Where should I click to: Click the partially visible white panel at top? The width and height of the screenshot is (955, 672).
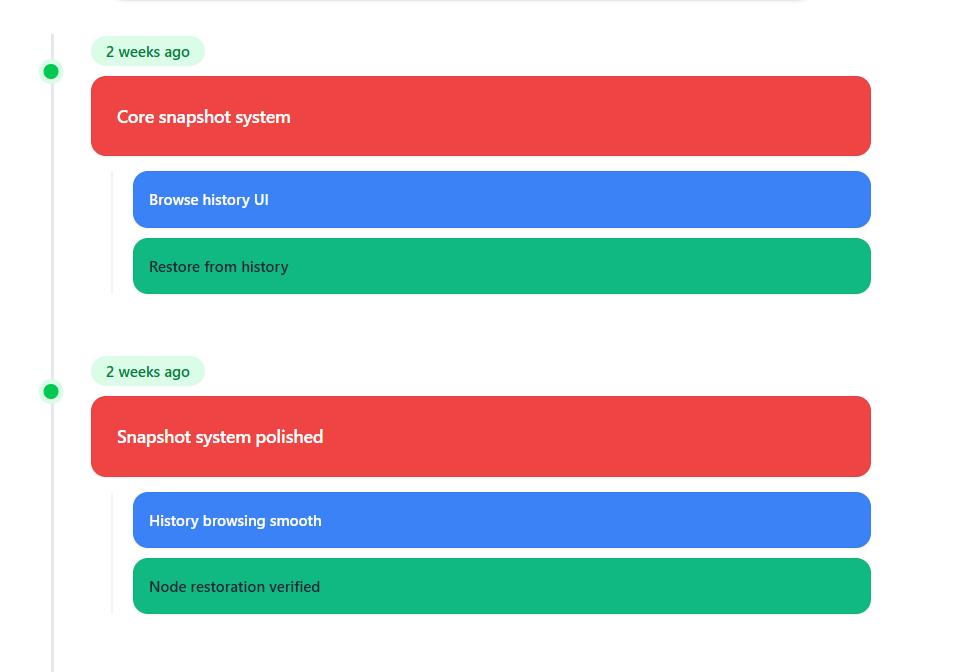pos(460,2)
